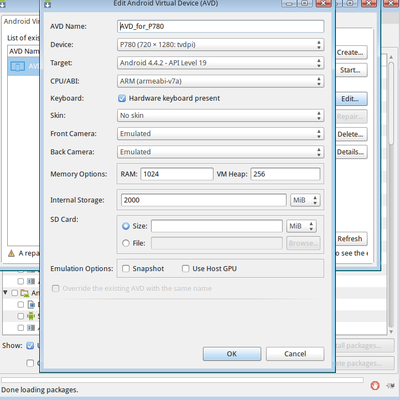The width and height of the screenshot is (400, 400).
Task: Click the folder icon in the packages tree
Action: [24, 293]
